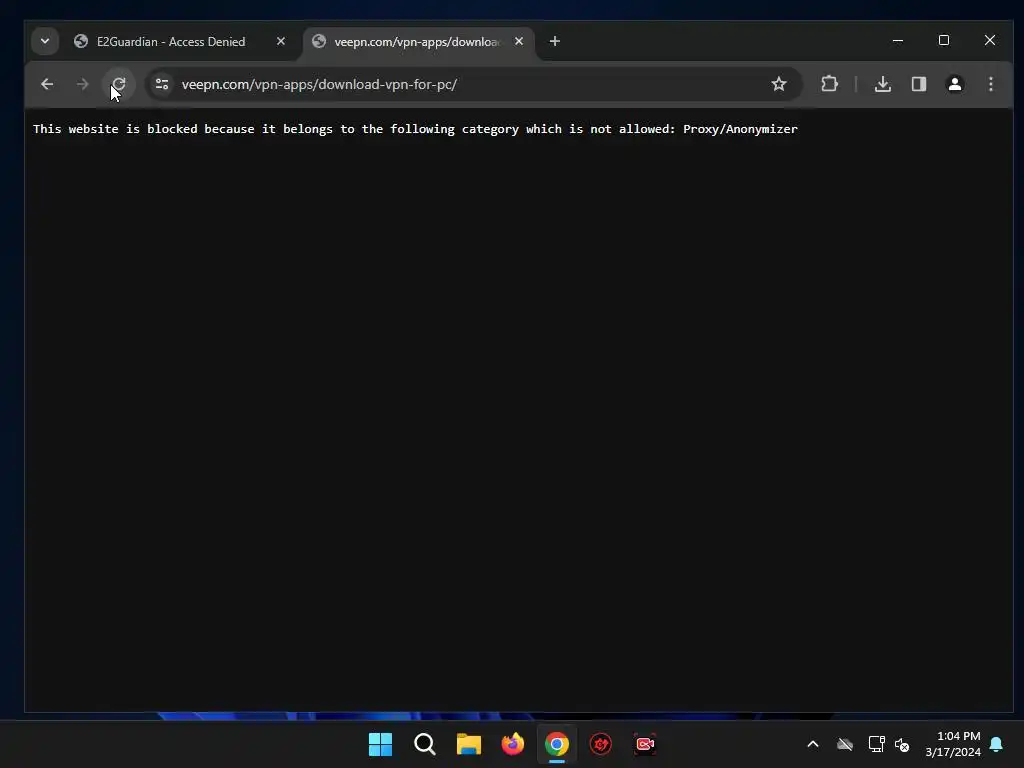Click the blocked category message text
The width and height of the screenshot is (1024, 768).
(415, 129)
